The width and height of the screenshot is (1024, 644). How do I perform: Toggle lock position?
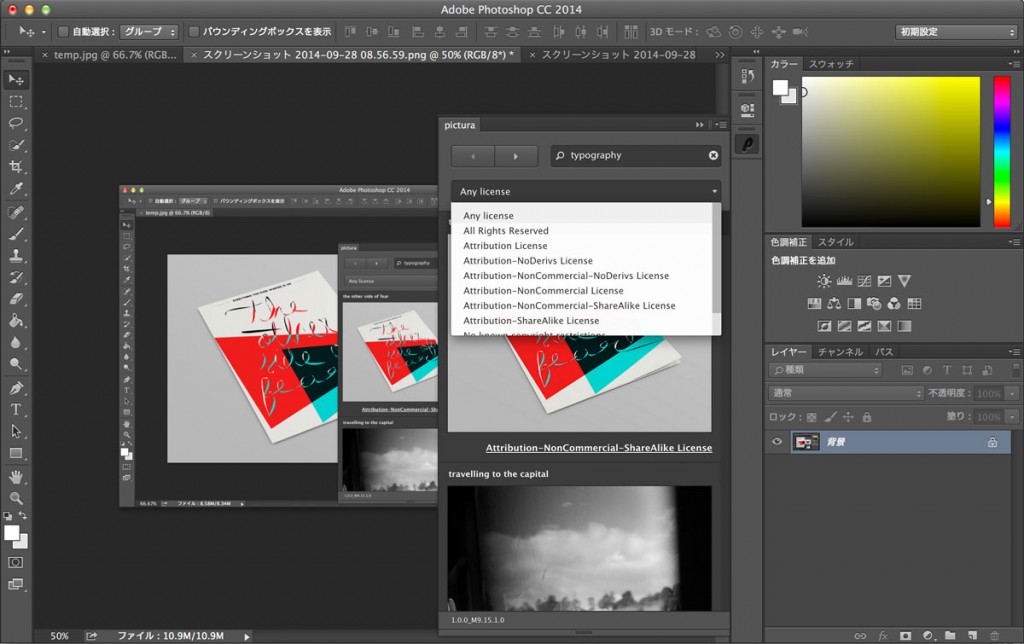tap(848, 417)
